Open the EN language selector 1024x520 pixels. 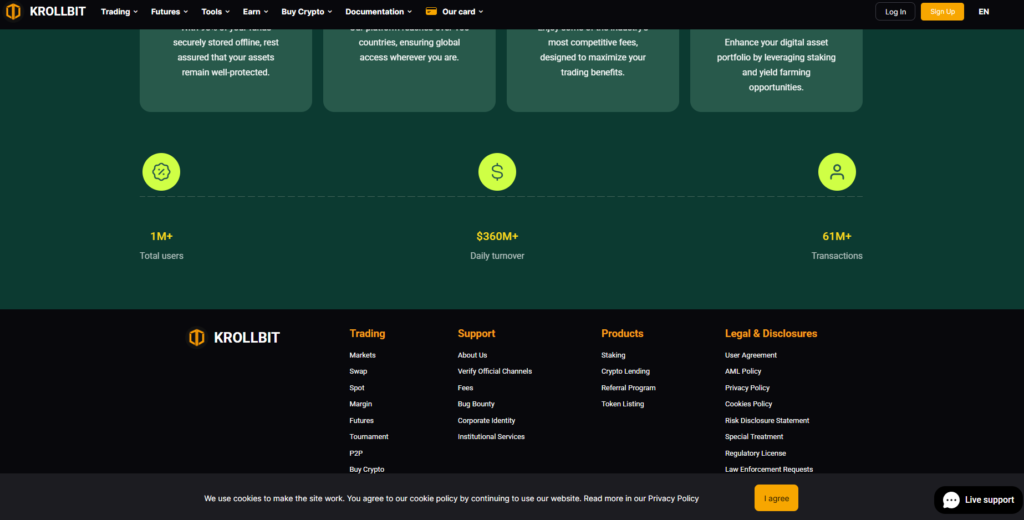984,12
